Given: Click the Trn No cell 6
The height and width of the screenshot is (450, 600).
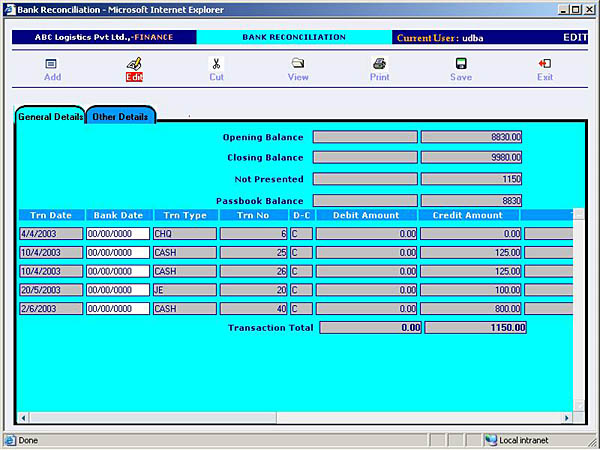Looking at the screenshot, I should coord(253,233).
